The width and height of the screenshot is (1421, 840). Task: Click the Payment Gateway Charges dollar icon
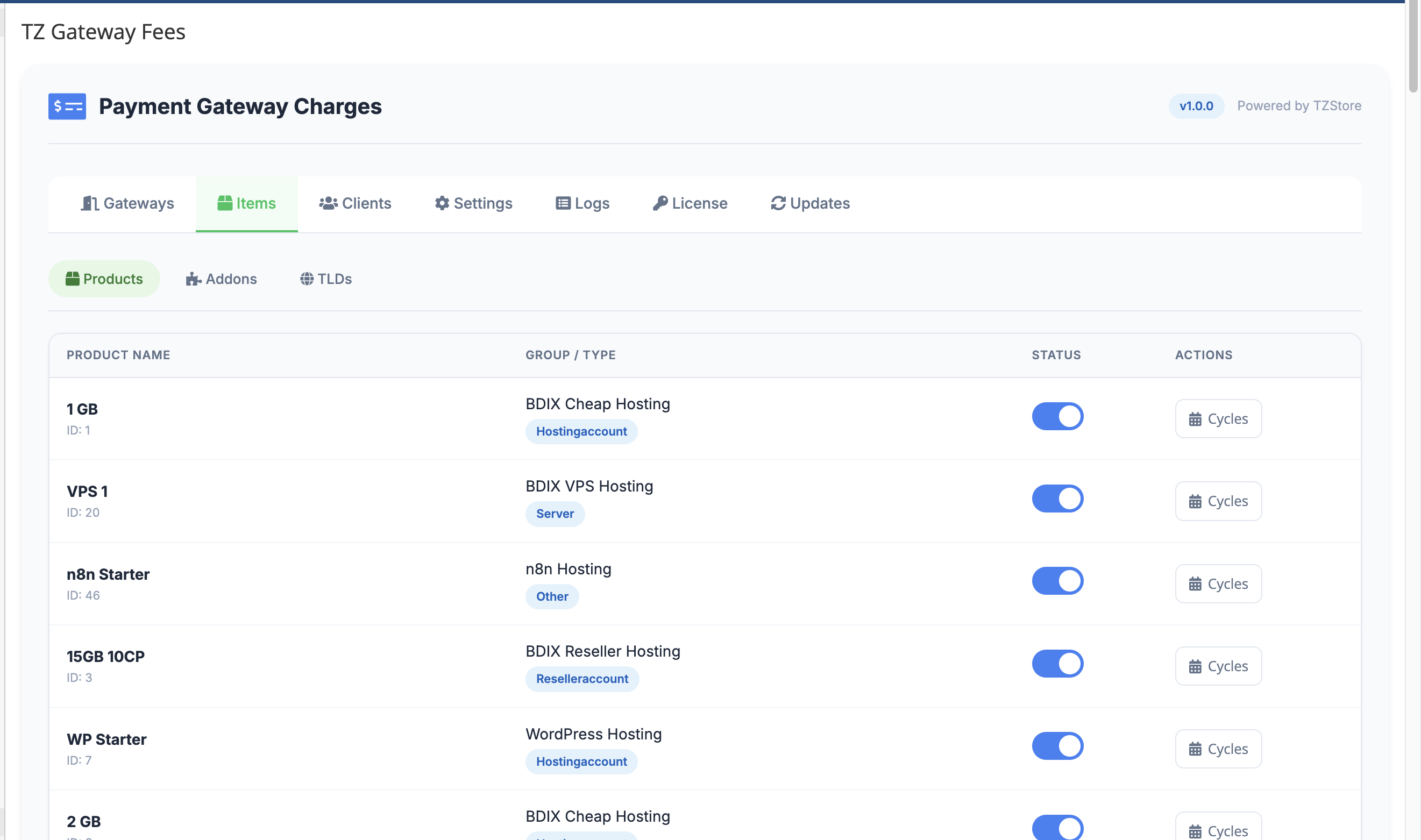67,106
